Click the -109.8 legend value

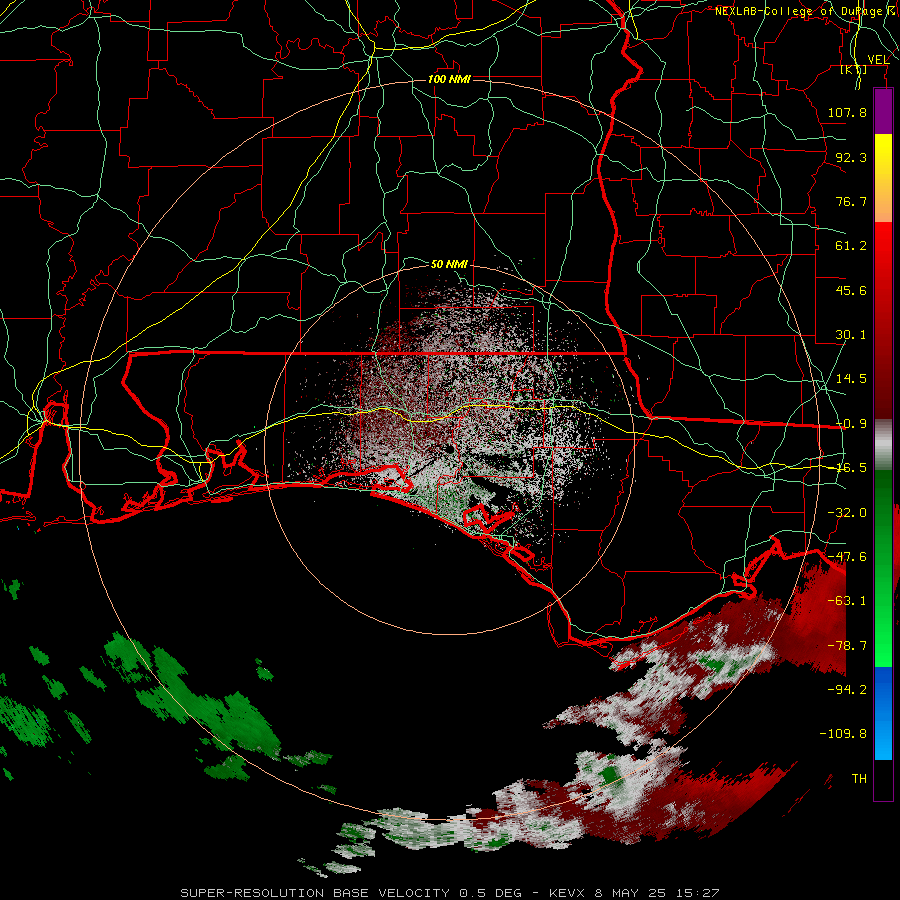pyautogui.click(x=843, y=734)
